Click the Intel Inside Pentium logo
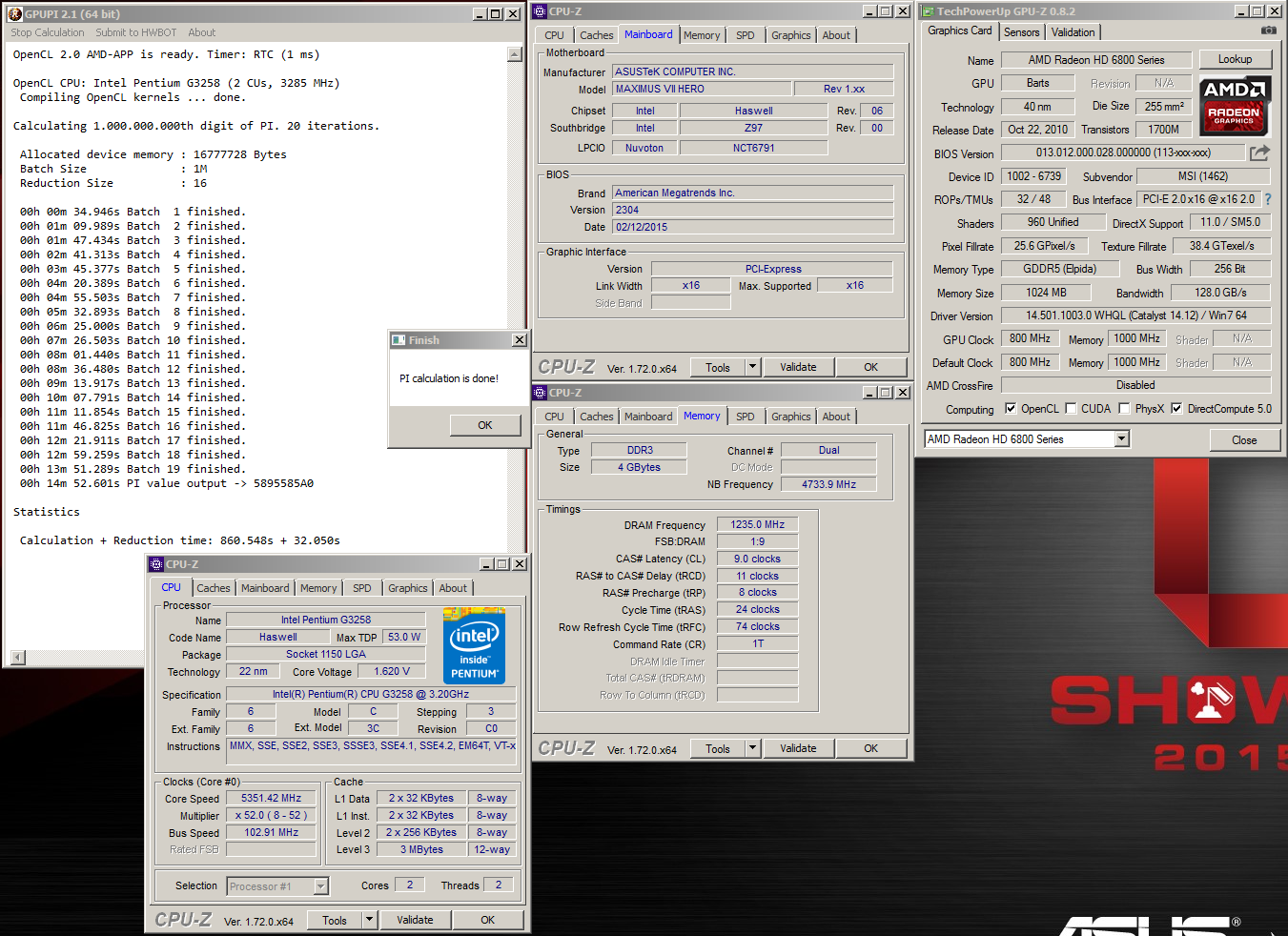Viewport: 1288px width, 936px height. 475,646
